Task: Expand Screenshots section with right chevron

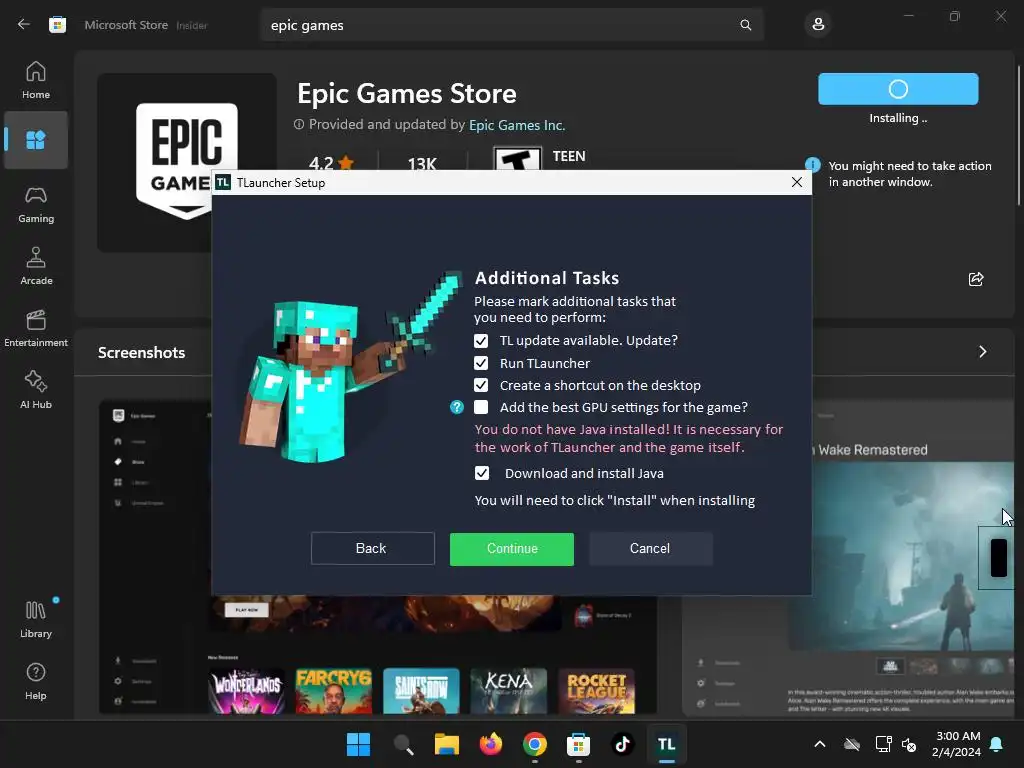Action: coord(982,352)
